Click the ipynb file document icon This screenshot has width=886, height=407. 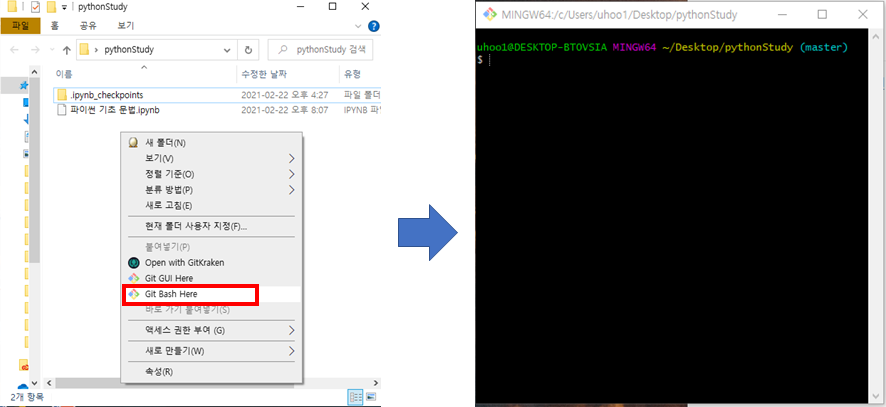pos(62,110)
